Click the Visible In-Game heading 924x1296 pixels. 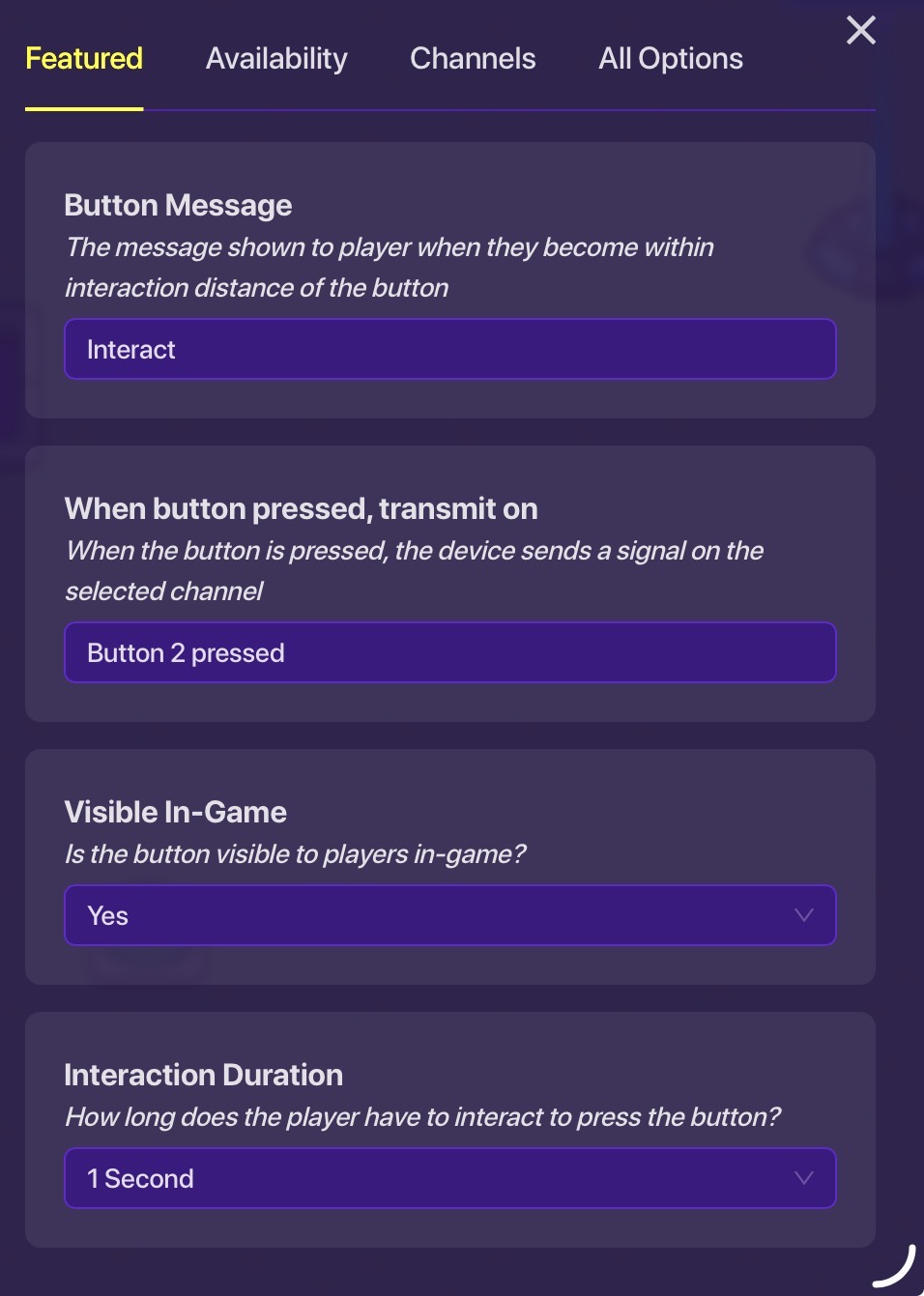pyautogui.click(x=175, y=813)
